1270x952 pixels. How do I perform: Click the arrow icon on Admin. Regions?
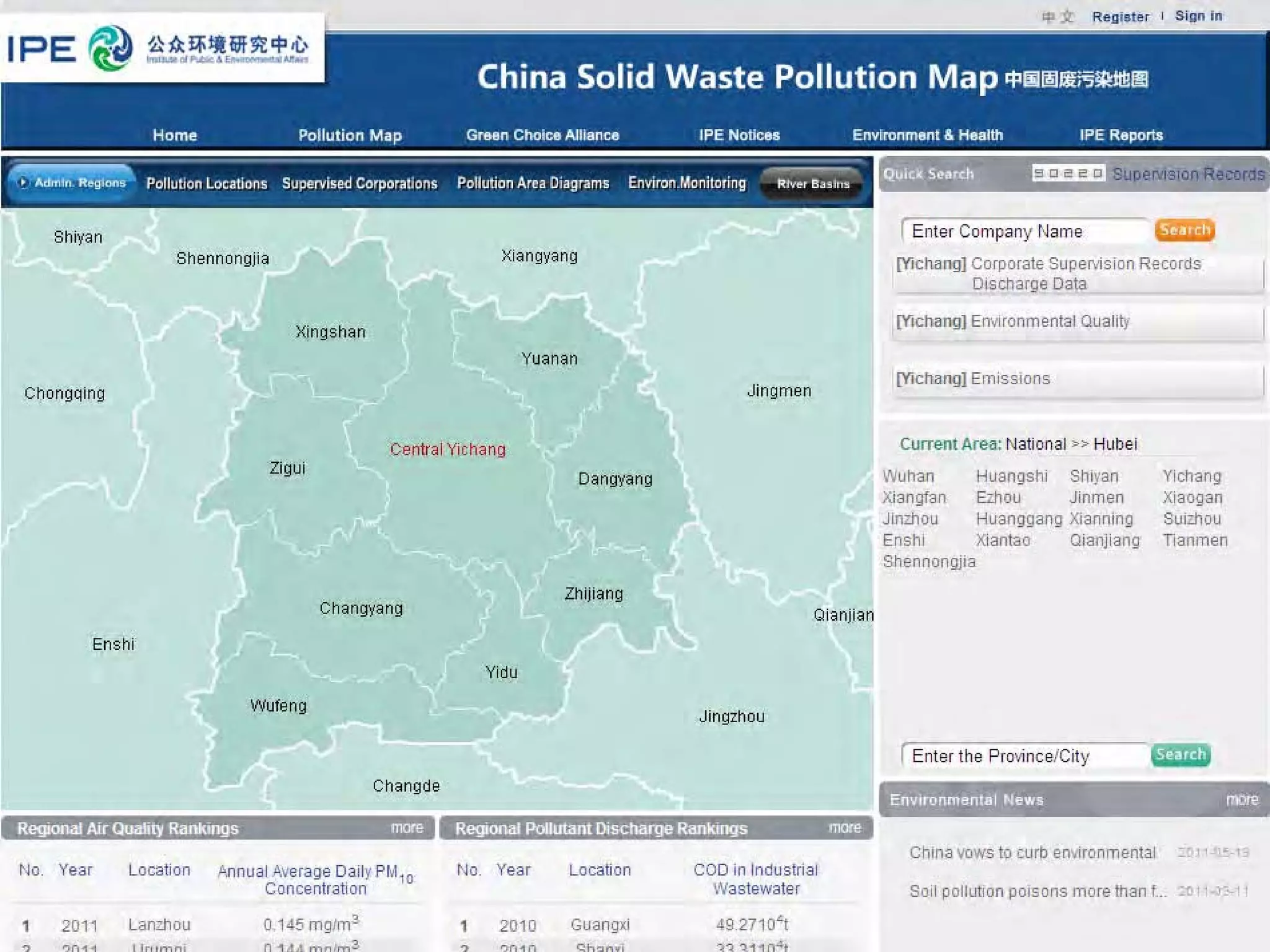coord(24,182)
